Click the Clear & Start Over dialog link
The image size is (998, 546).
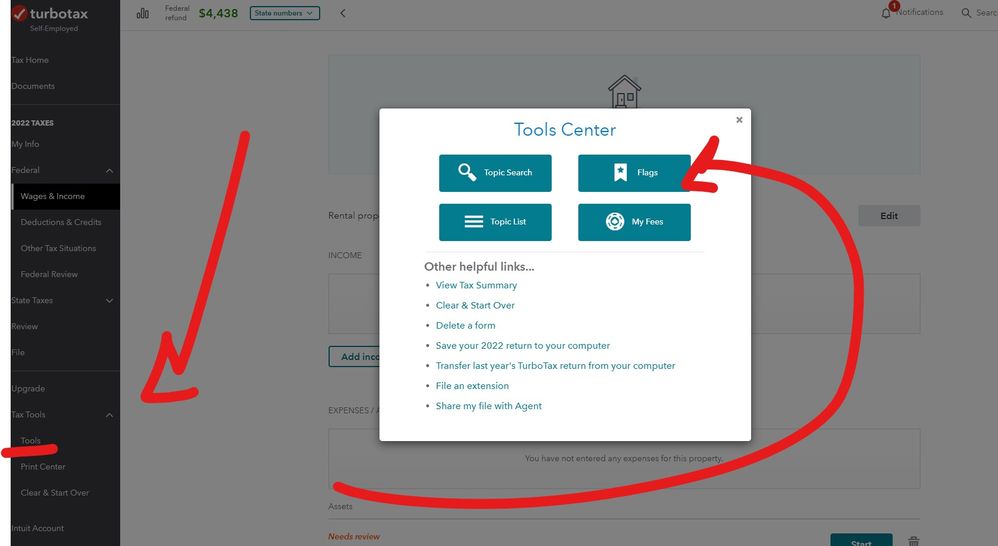(475, 305)
